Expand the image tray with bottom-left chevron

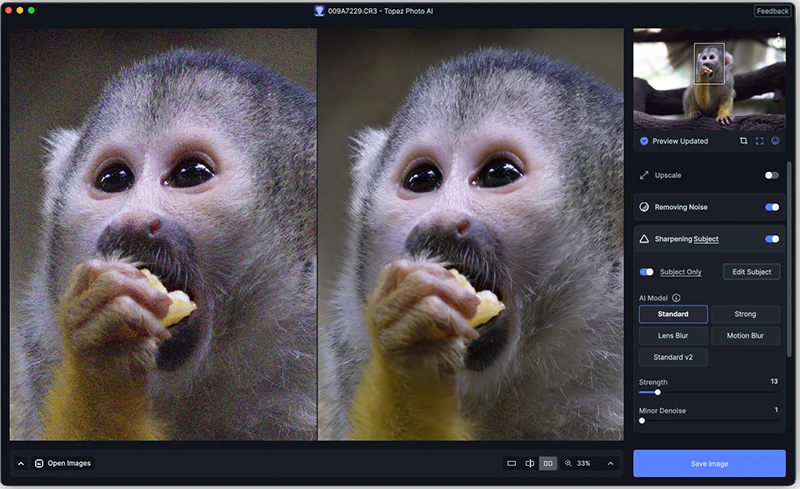(x=21, y=463)
